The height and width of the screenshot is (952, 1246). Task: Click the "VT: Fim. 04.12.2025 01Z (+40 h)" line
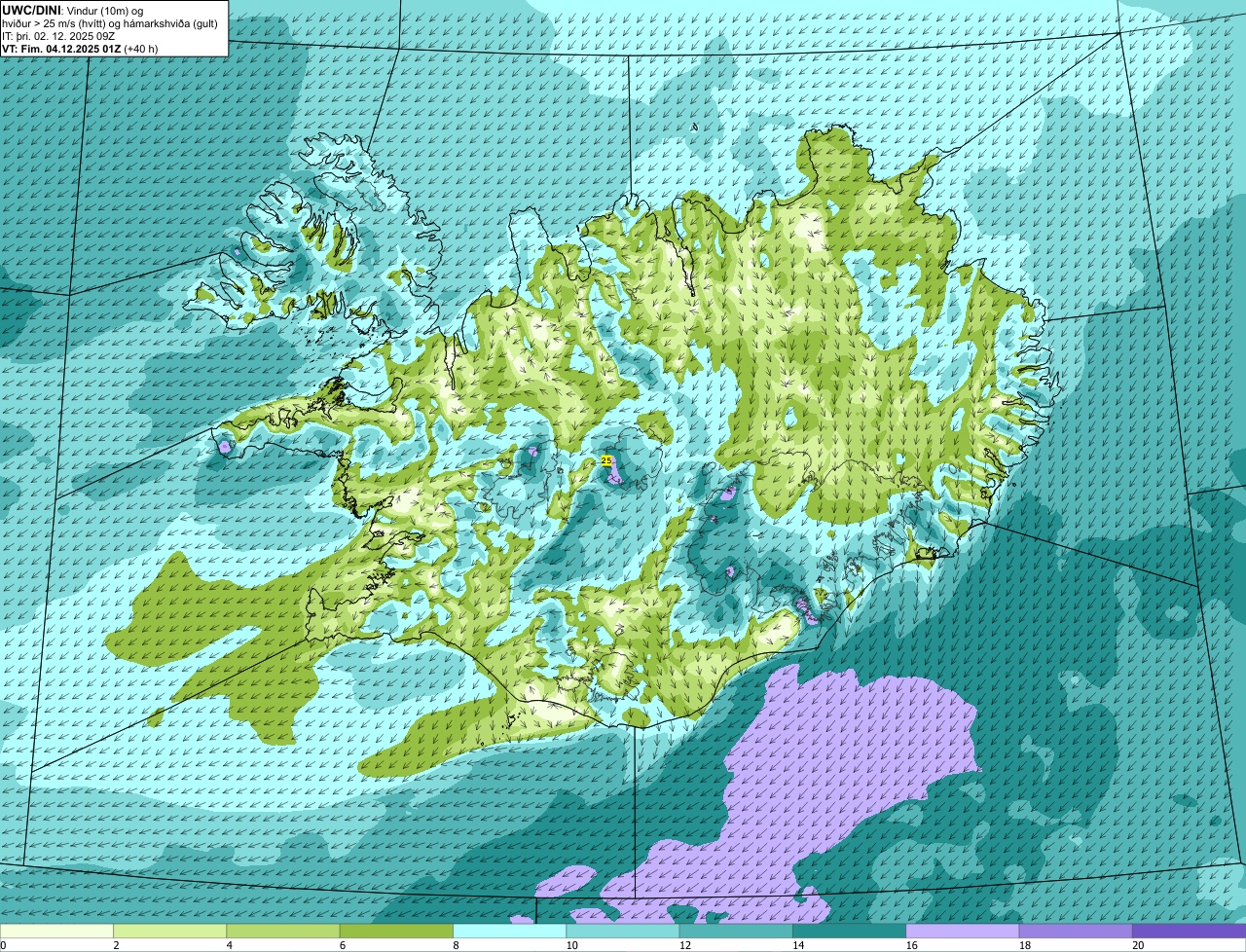pos(80,48)
